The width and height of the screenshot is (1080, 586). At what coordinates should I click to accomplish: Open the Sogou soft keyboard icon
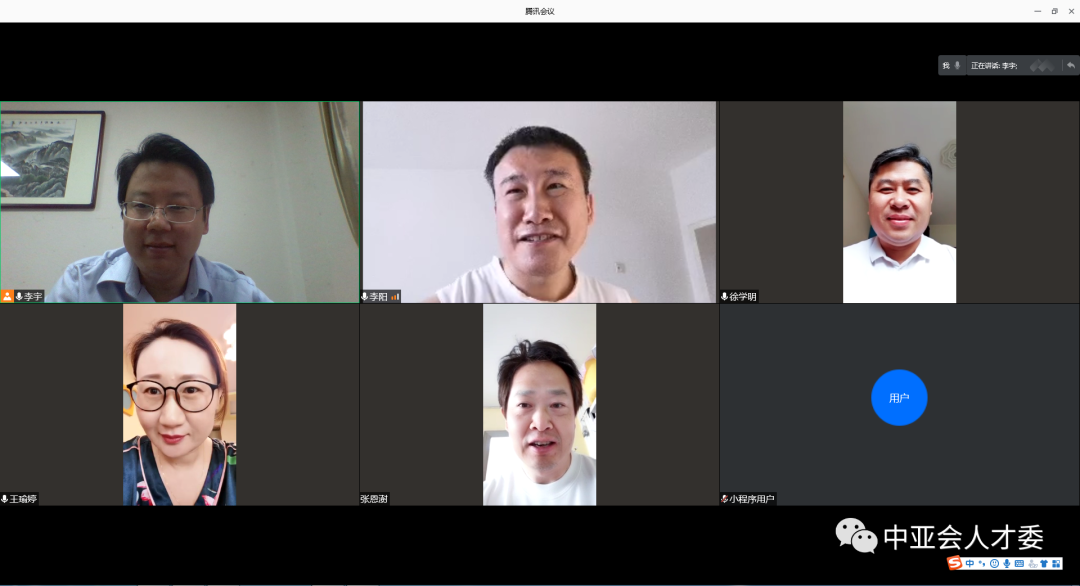coord(1019,564)
